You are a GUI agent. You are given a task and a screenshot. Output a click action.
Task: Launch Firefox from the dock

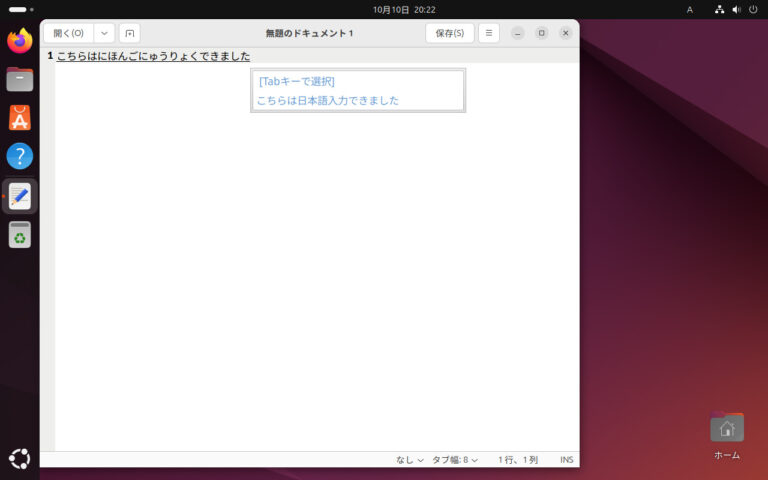pyautogui.click(x=19, y=42)
